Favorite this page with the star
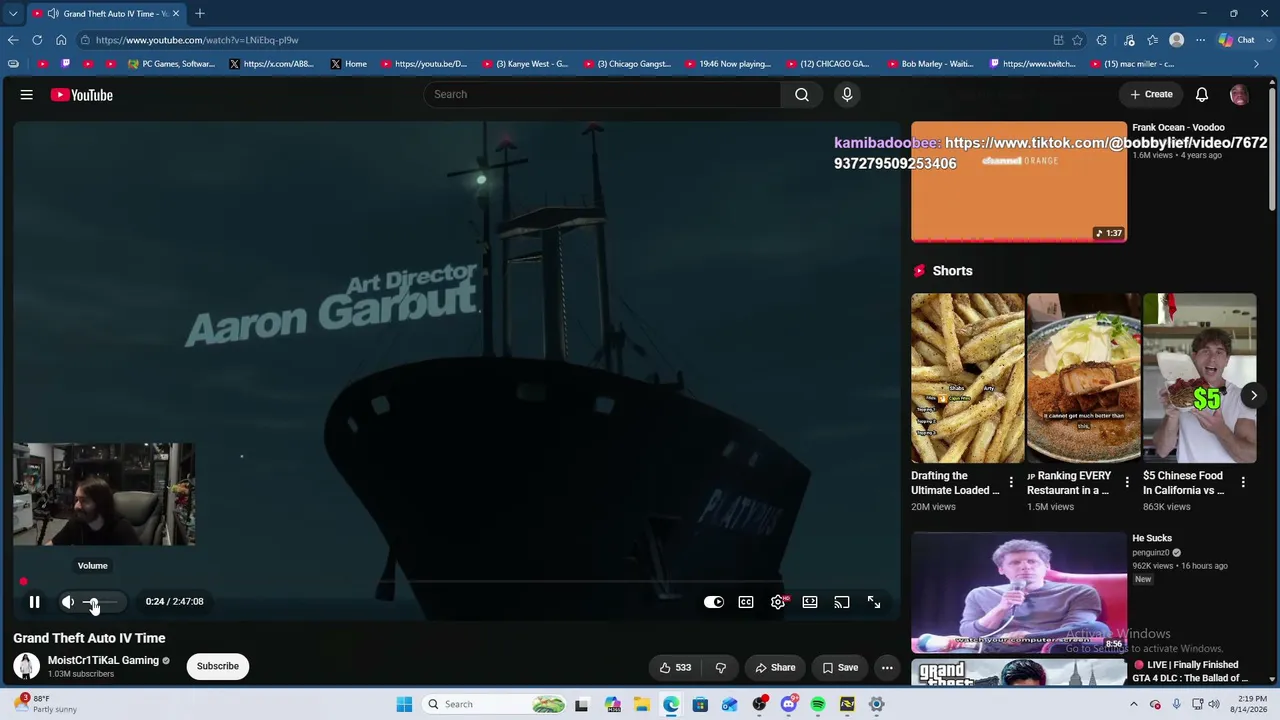The width and height of the screenshot is (1280, 720). (1077, 40)
